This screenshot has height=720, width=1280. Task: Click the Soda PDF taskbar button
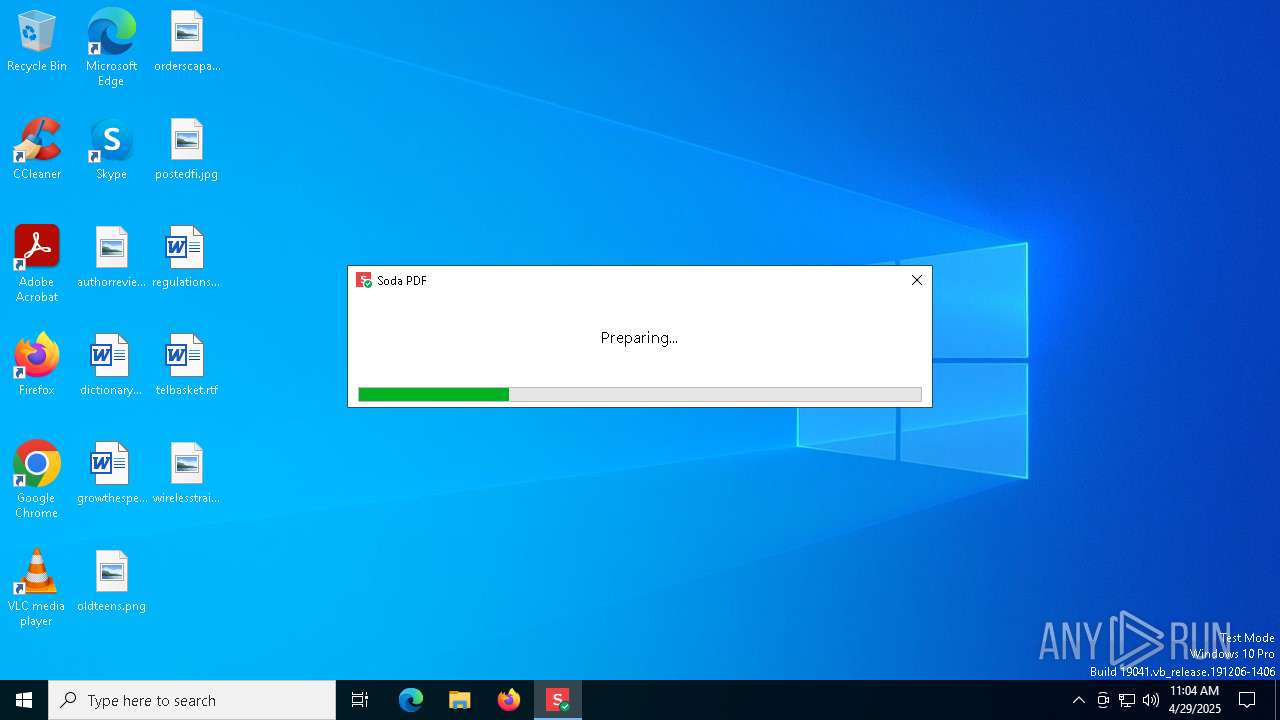(x=558, y=700)
